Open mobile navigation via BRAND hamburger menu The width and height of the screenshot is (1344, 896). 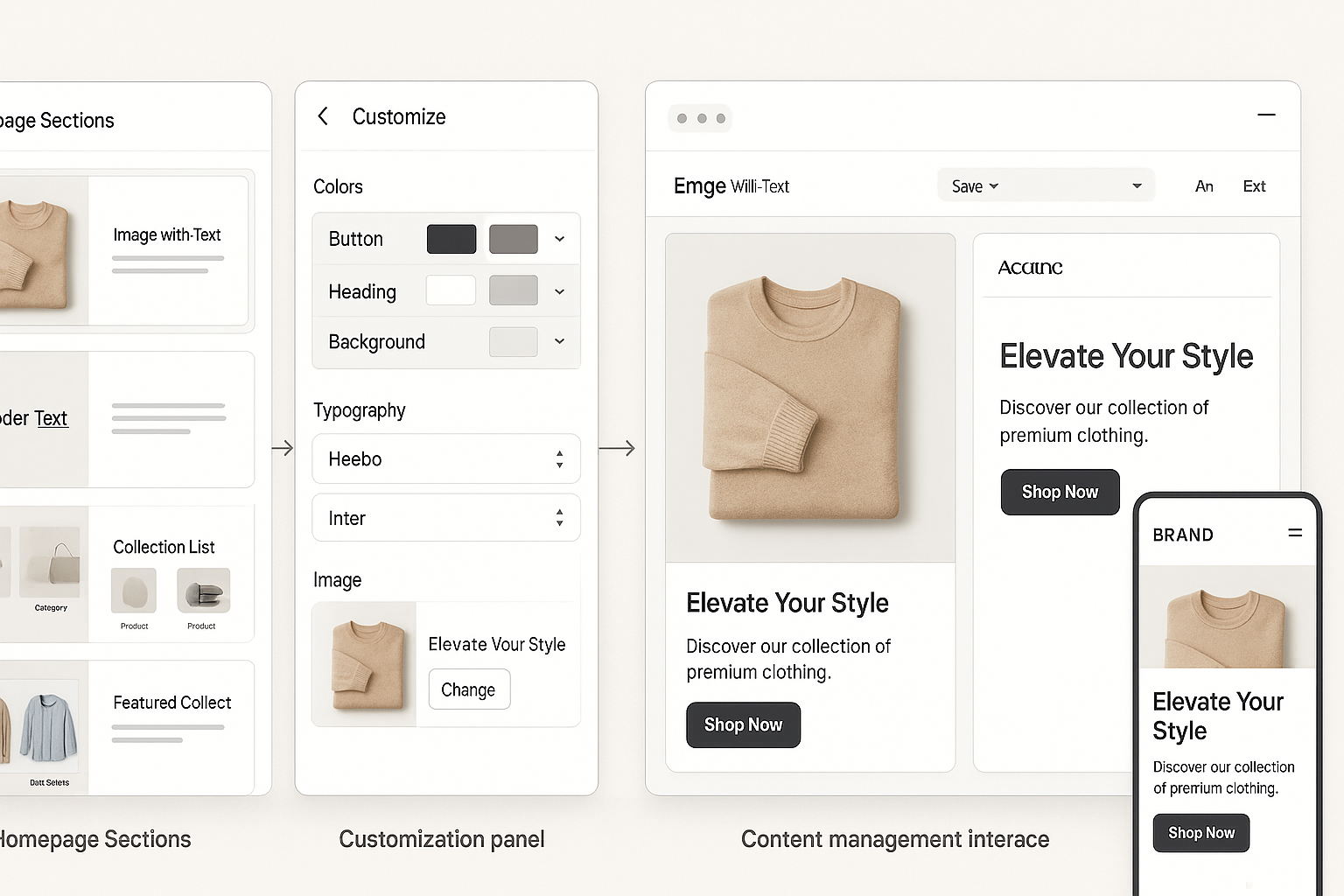pyautogui.click(x=1295, y=533)
